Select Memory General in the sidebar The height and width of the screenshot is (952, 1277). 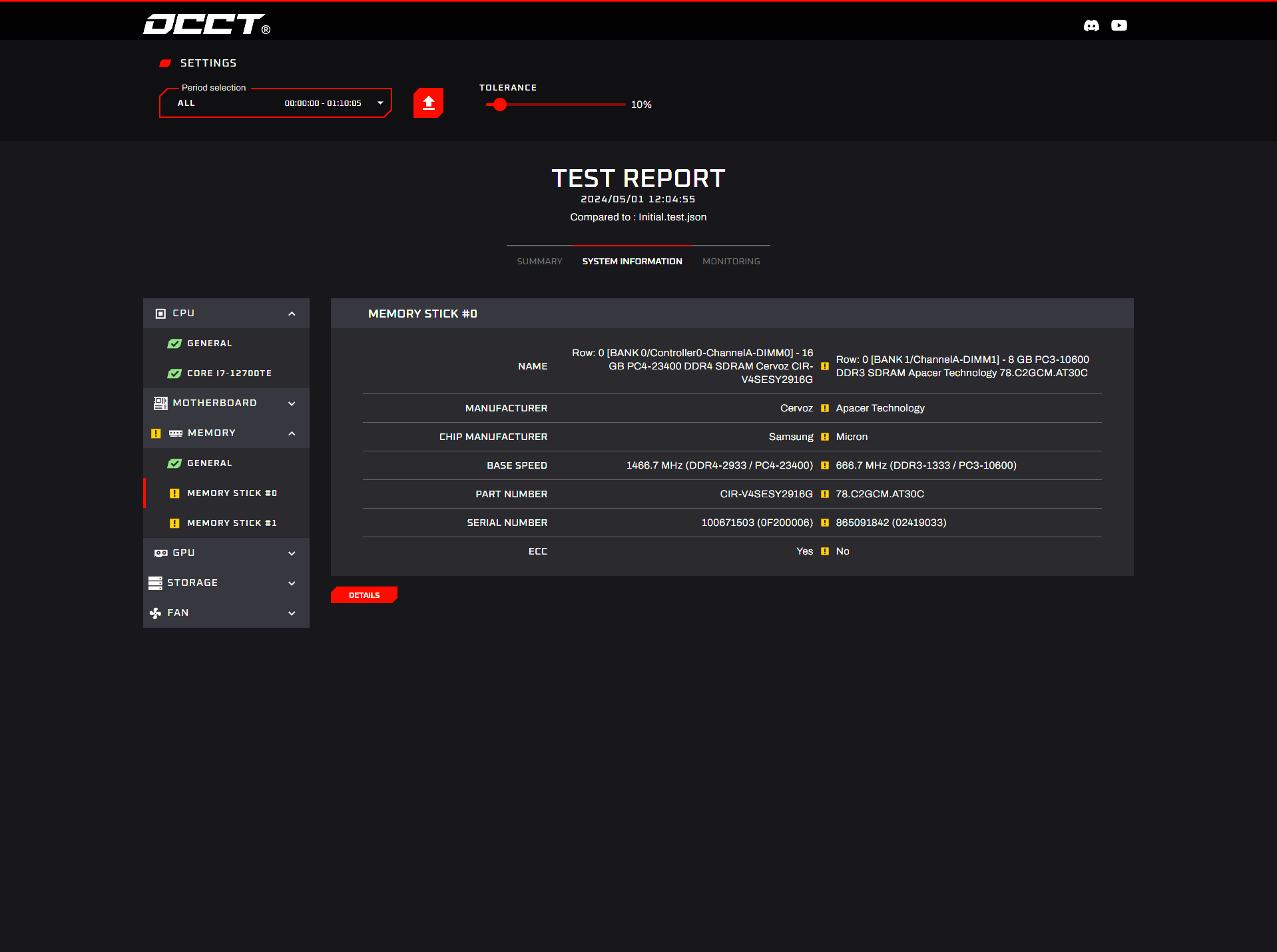[x=226, y=463]
